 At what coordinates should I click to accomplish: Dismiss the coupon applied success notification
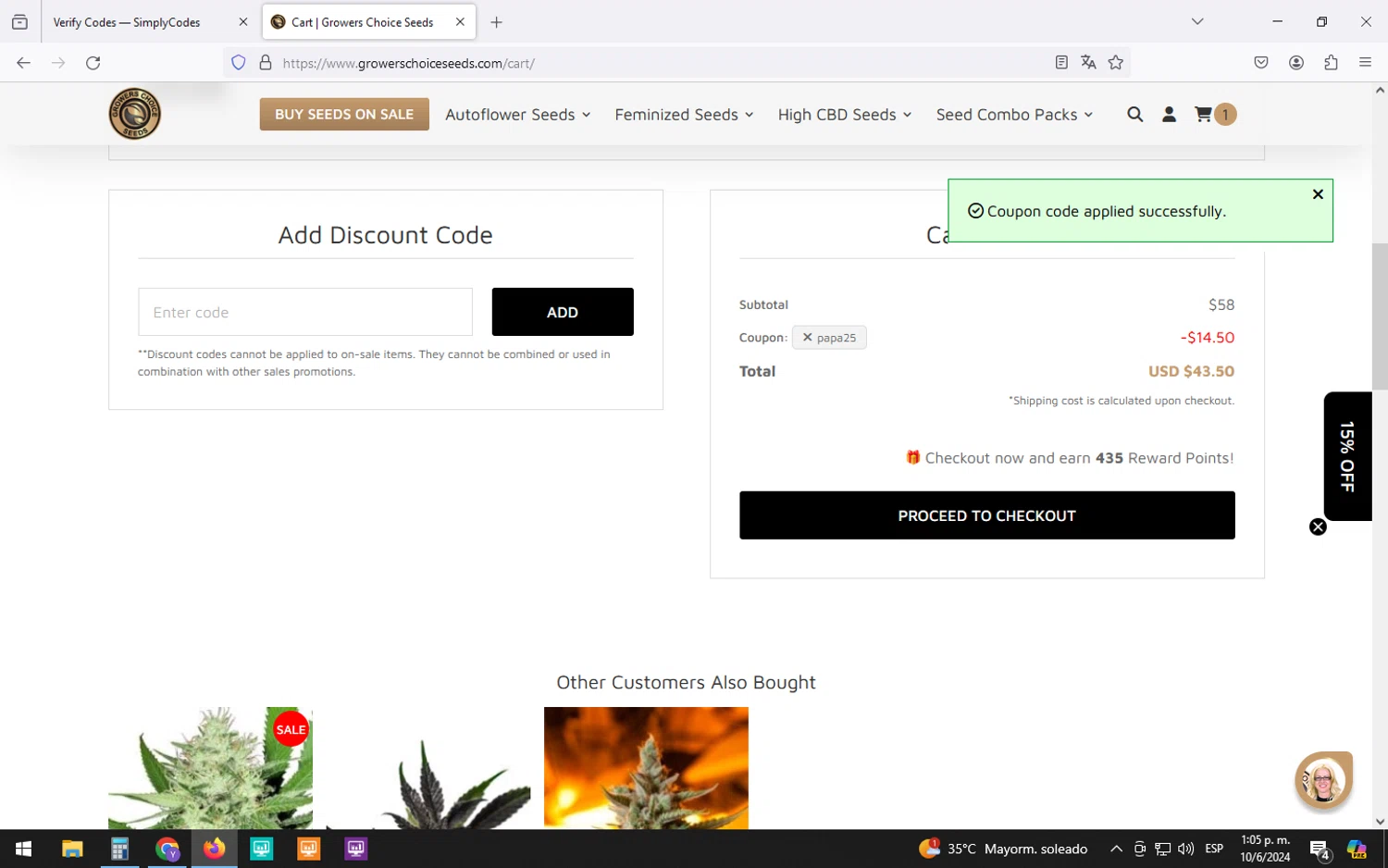coord(1318,194)
